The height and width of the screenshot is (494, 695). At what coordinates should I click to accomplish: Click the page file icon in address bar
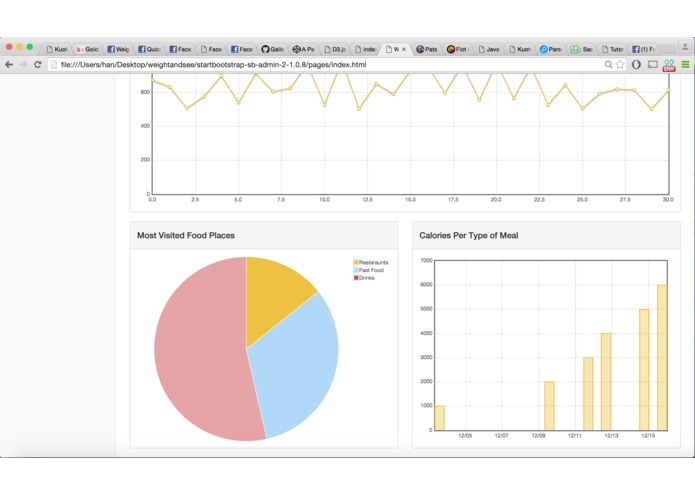coord(54,65)
